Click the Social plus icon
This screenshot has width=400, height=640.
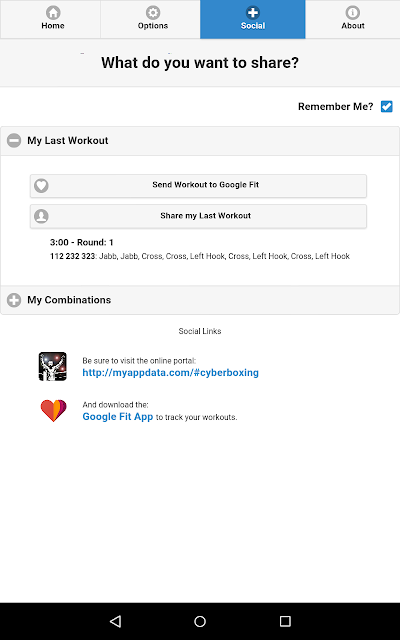(253, 12)
